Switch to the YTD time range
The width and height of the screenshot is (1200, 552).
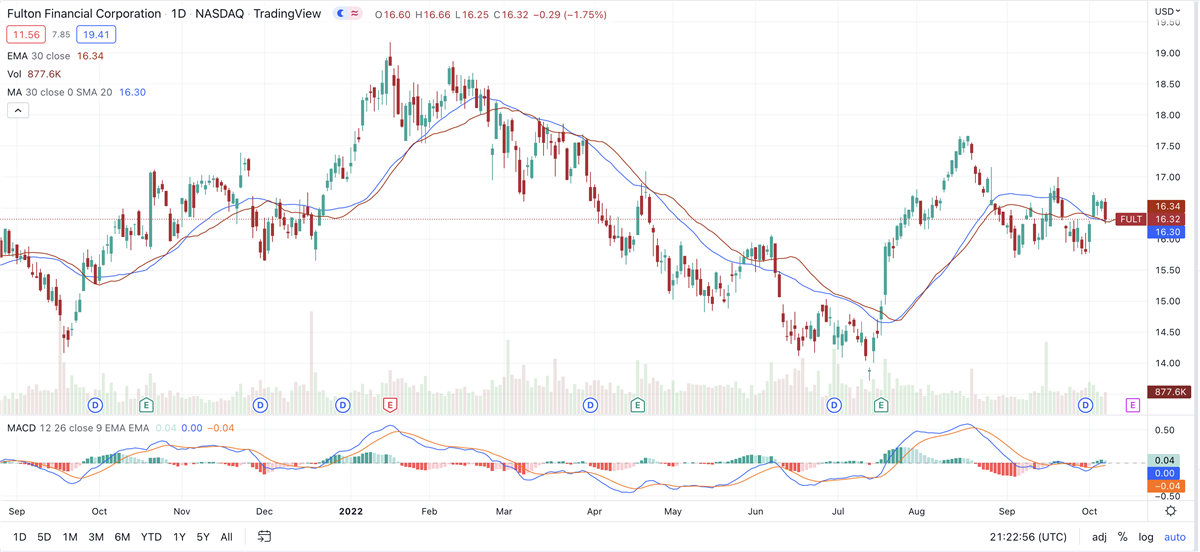[151, 537]
